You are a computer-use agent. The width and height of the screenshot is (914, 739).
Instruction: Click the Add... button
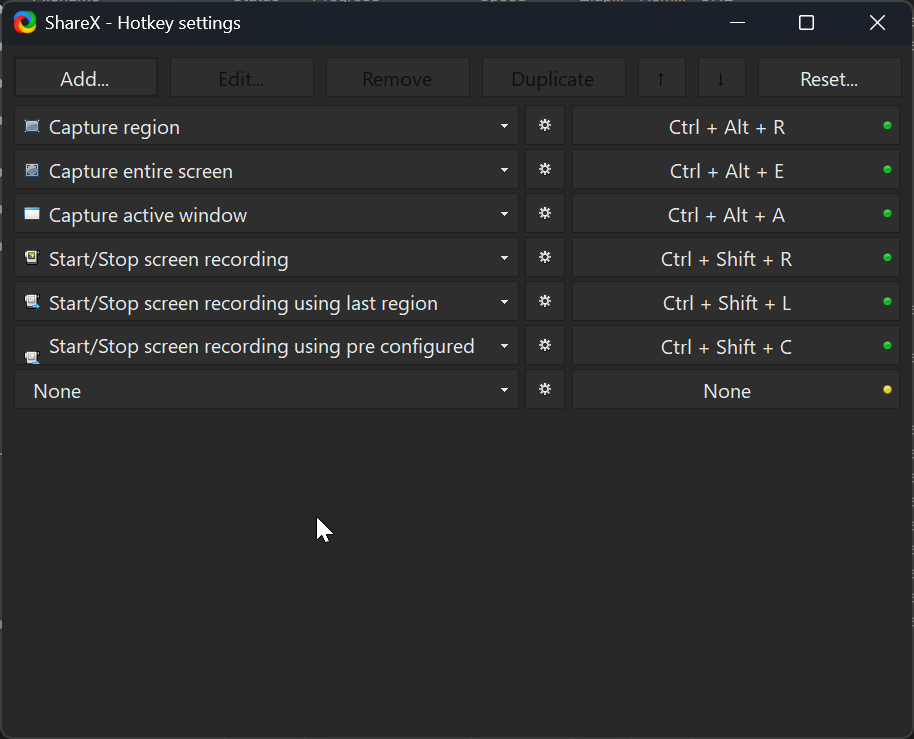[x=85, y=78]
